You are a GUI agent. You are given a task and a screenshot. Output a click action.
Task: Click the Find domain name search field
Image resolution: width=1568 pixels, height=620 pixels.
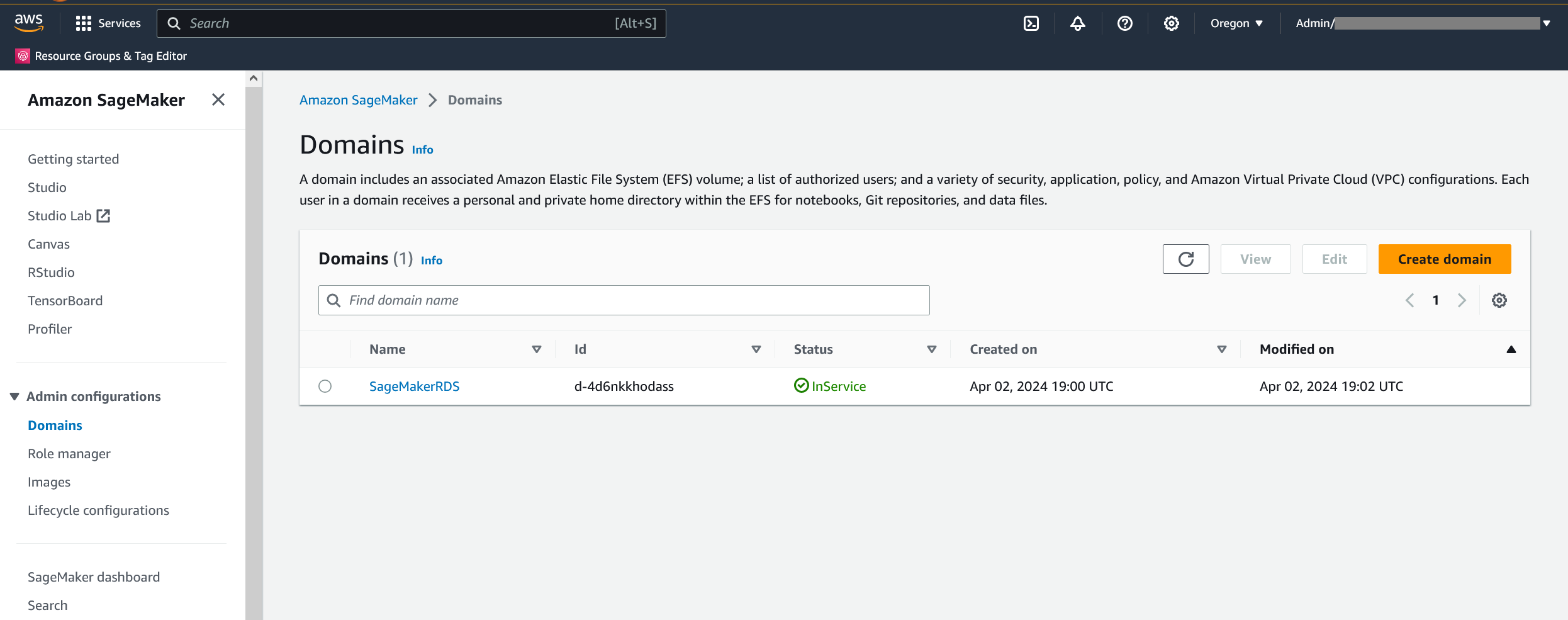636,300
